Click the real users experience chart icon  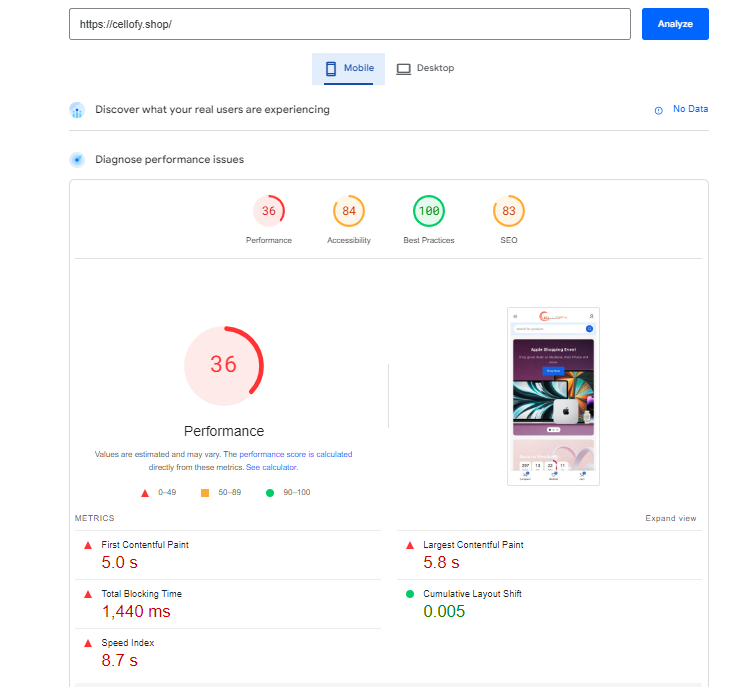[x=77, y=110]
